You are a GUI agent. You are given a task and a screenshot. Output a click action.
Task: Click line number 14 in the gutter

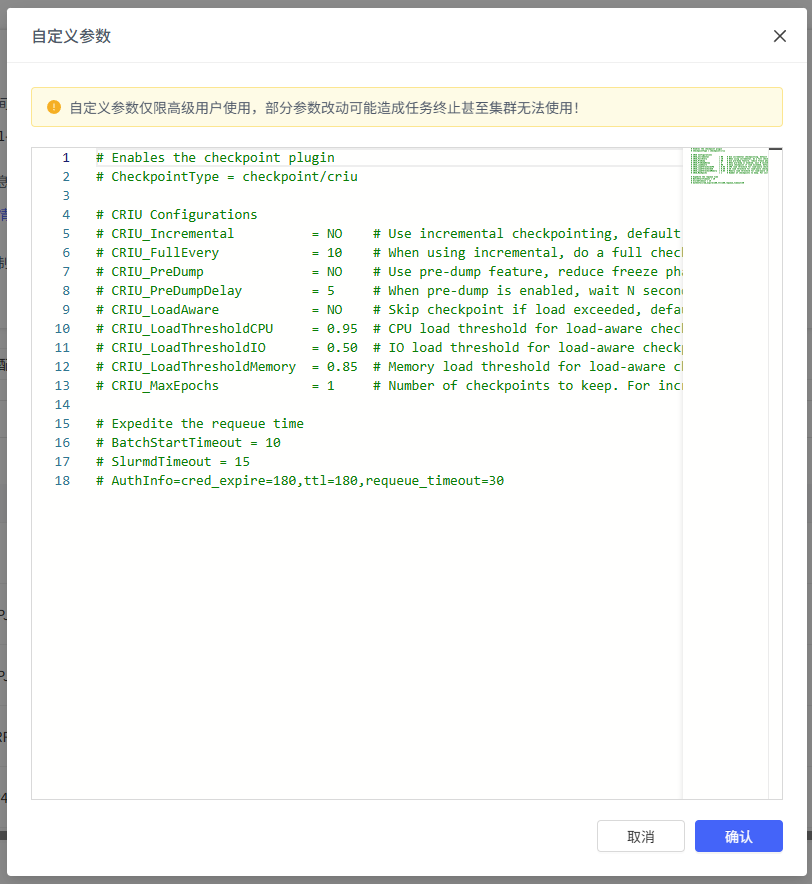pos(62,405)
